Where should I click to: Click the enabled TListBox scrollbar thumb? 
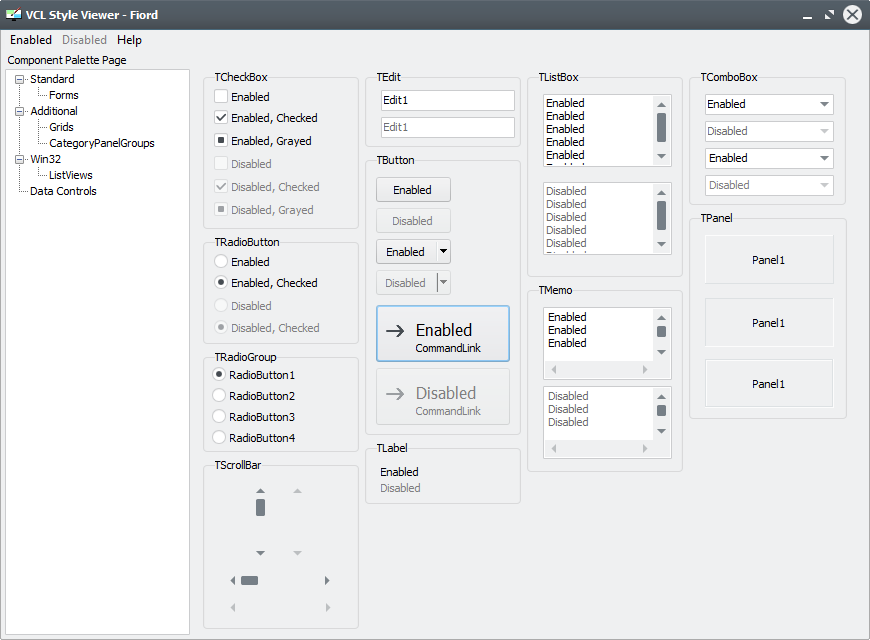pos(661,128)
